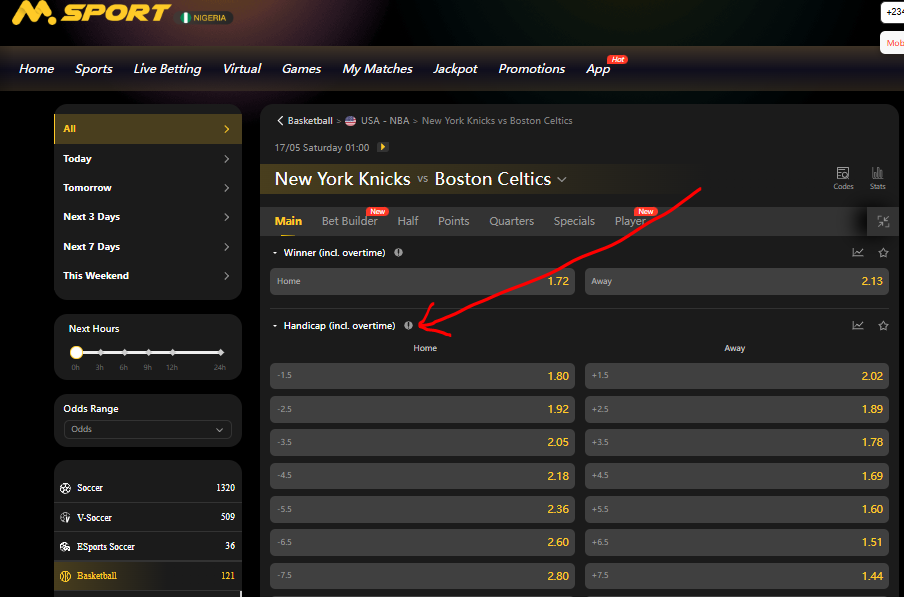Click the V-Soccer icon
The width and height of the screenshot is (904, 597).
(x=65, y=517)
